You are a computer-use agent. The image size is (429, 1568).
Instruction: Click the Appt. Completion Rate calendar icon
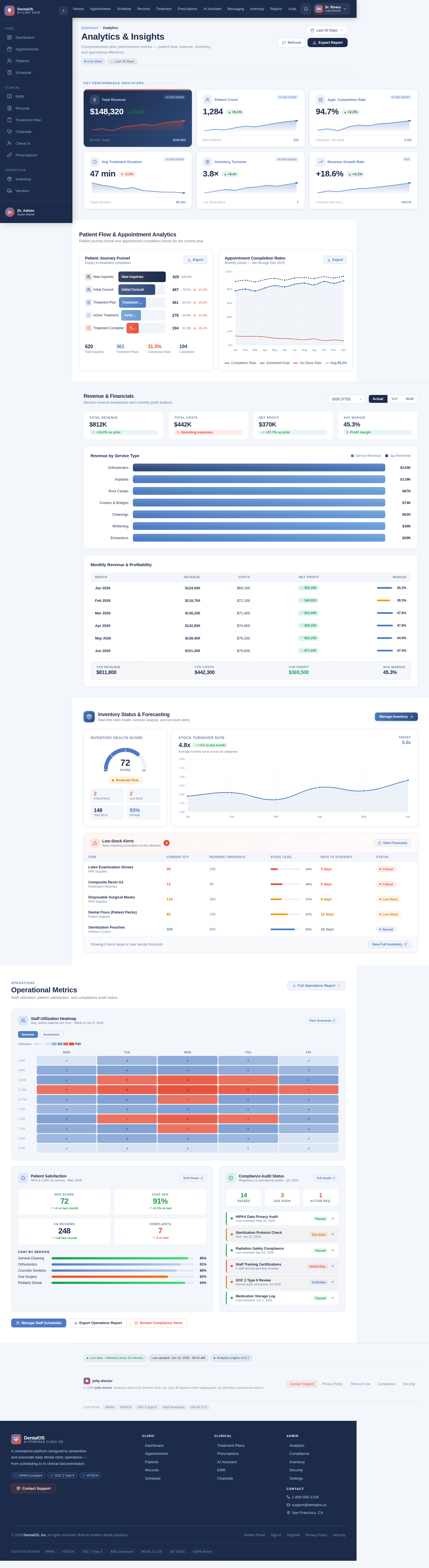click(320, 100)
